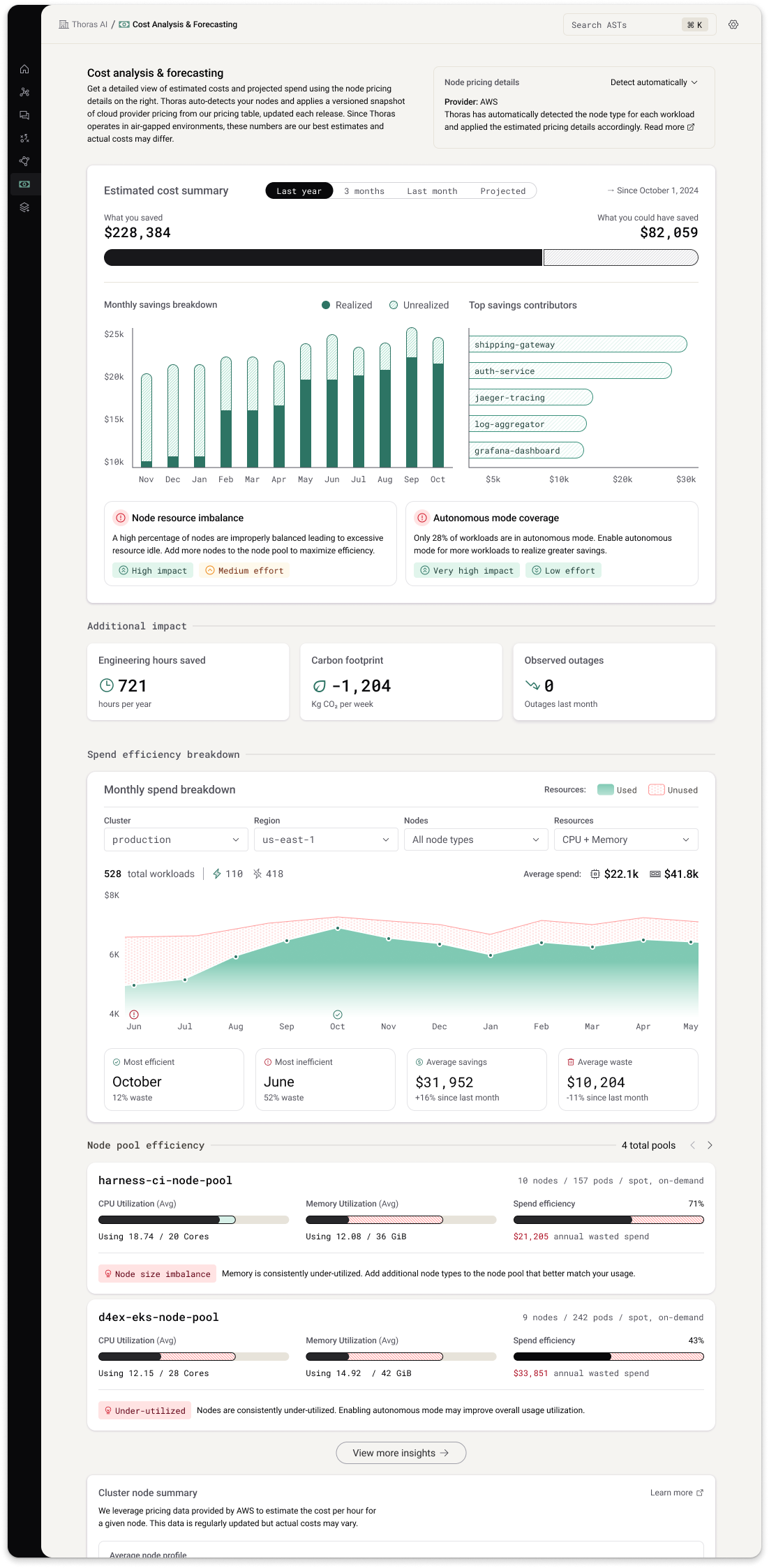
Task: Click the Node size imbalance tag
Action: 157,1274
